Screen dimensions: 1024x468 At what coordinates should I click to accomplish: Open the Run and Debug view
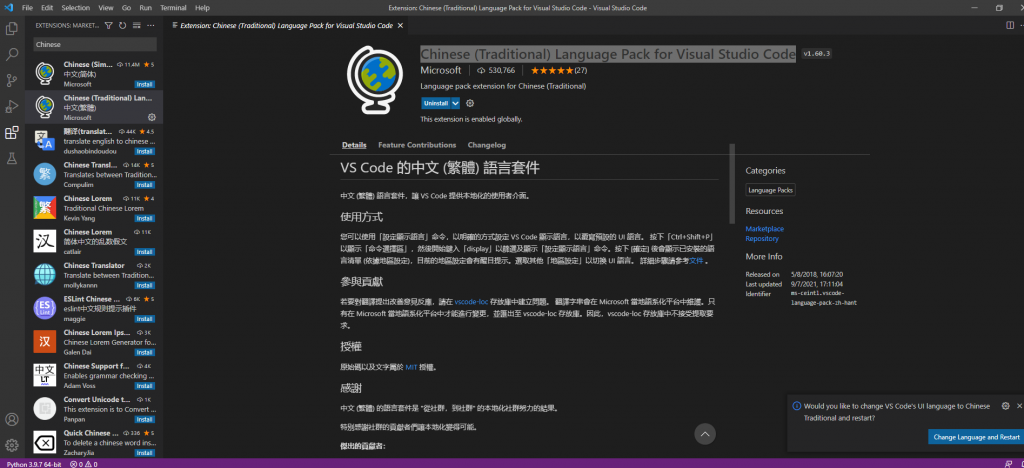tap(12, 106)
